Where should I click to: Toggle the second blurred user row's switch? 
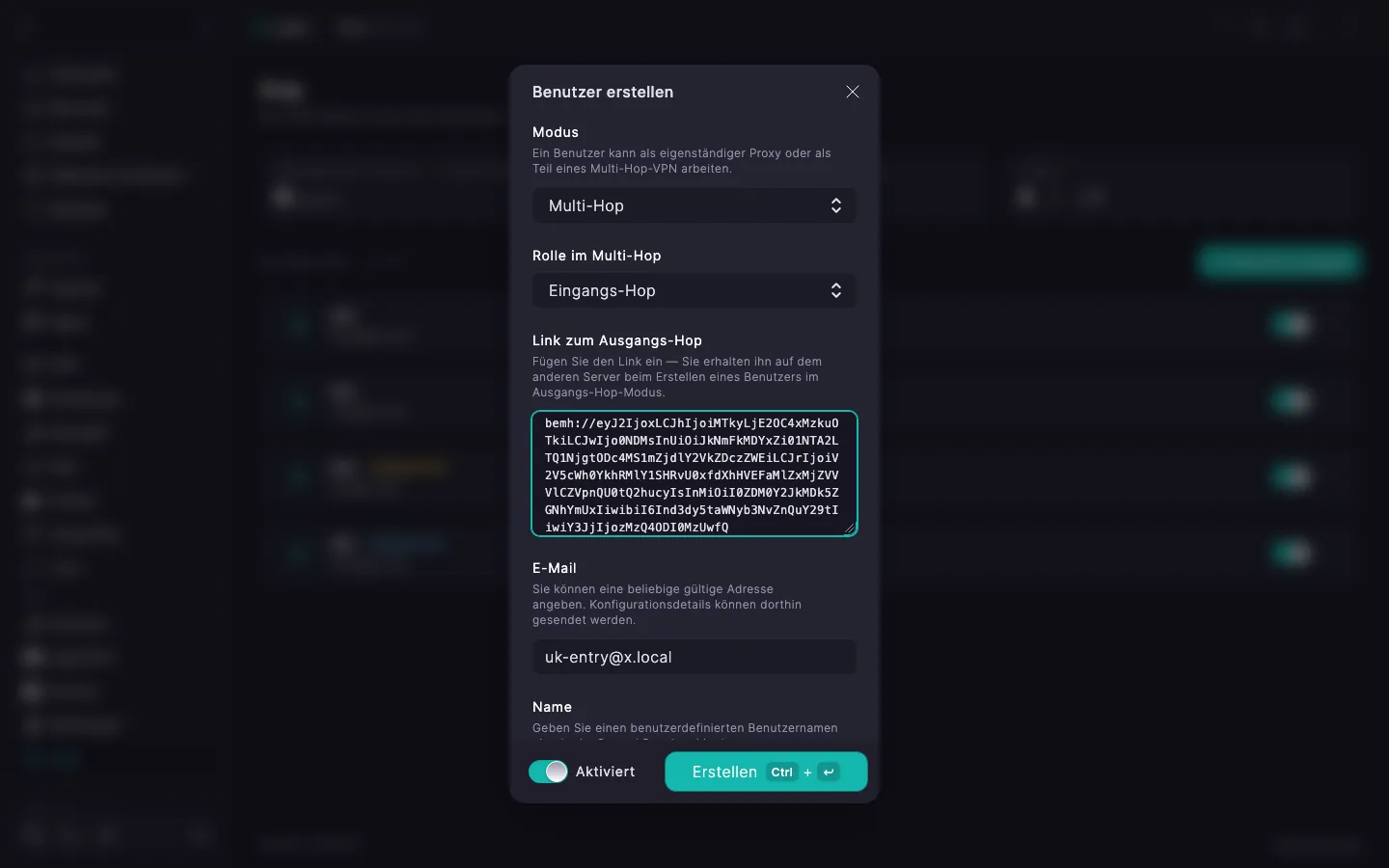pos(1292,400)
